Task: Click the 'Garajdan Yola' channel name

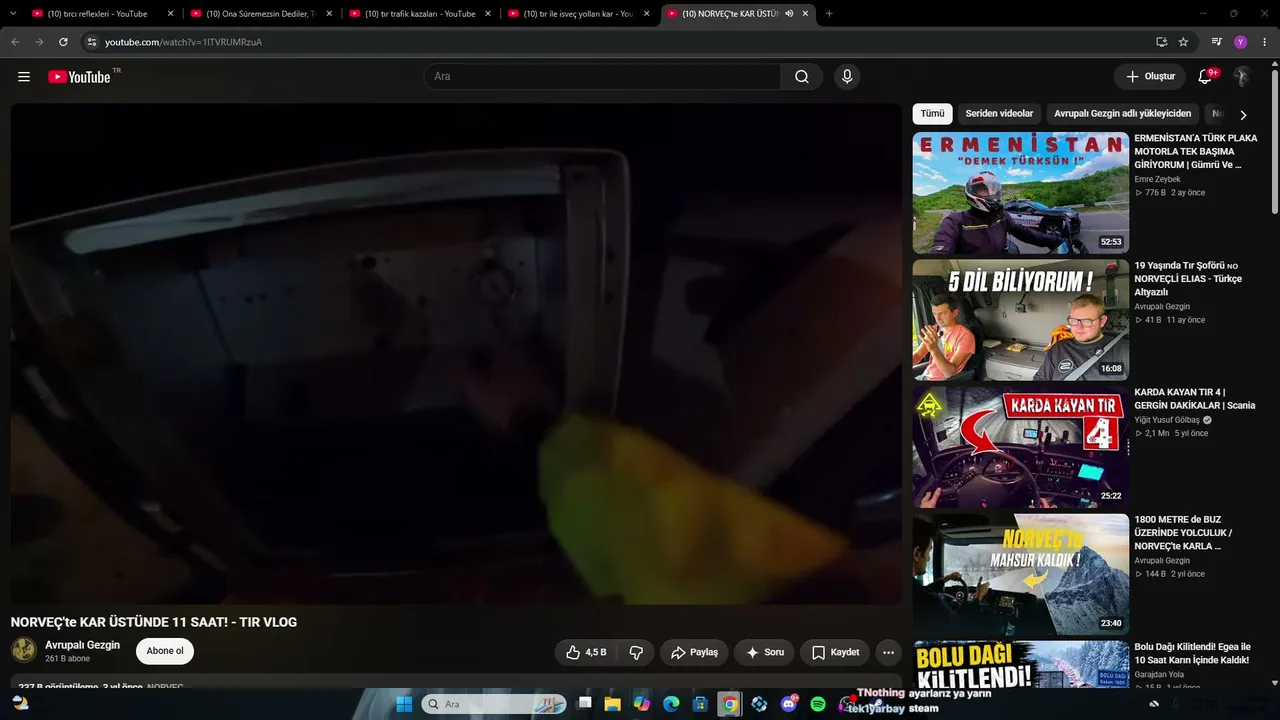Action: tap(1159, 675)
